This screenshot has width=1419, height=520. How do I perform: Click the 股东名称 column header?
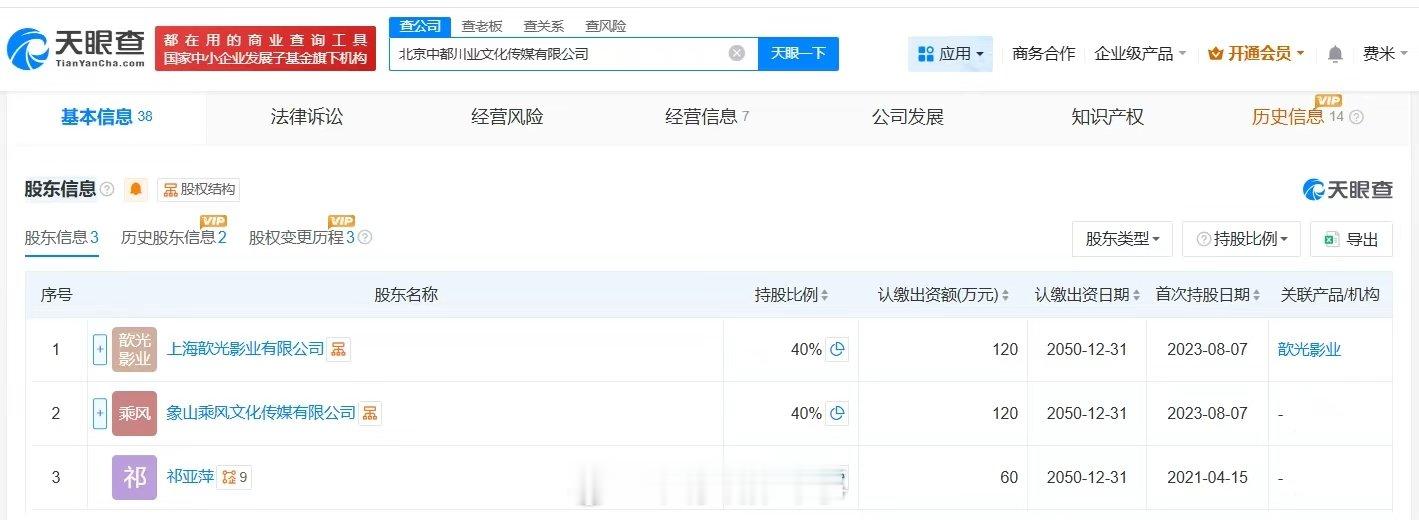pyautogui.click(x=406, y=295)
